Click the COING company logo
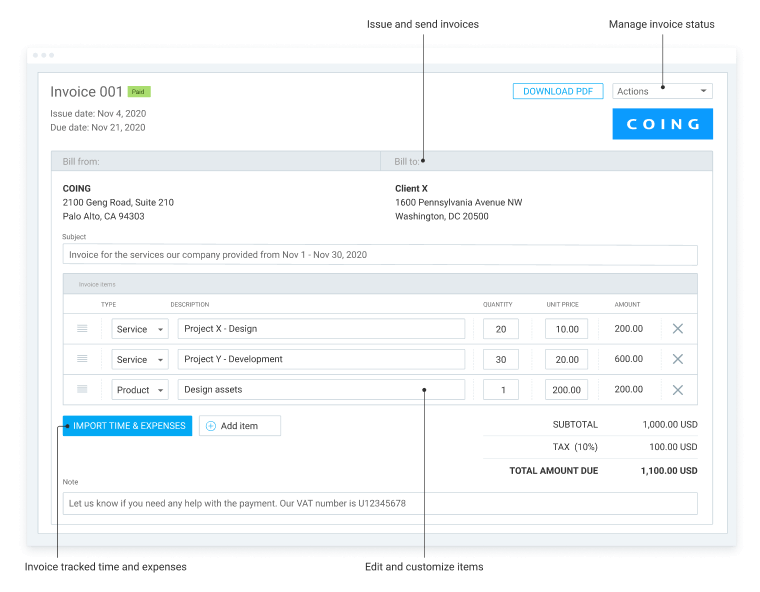 (663, 124)
